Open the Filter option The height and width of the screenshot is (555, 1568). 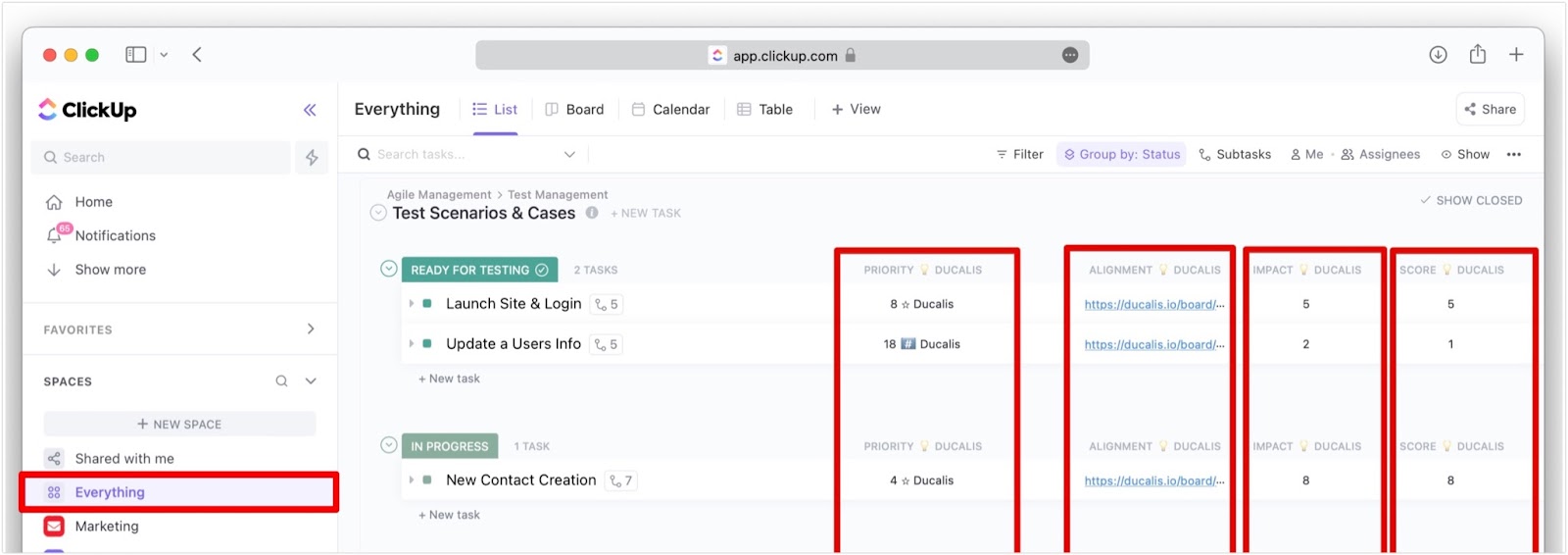coord(1019,155)
